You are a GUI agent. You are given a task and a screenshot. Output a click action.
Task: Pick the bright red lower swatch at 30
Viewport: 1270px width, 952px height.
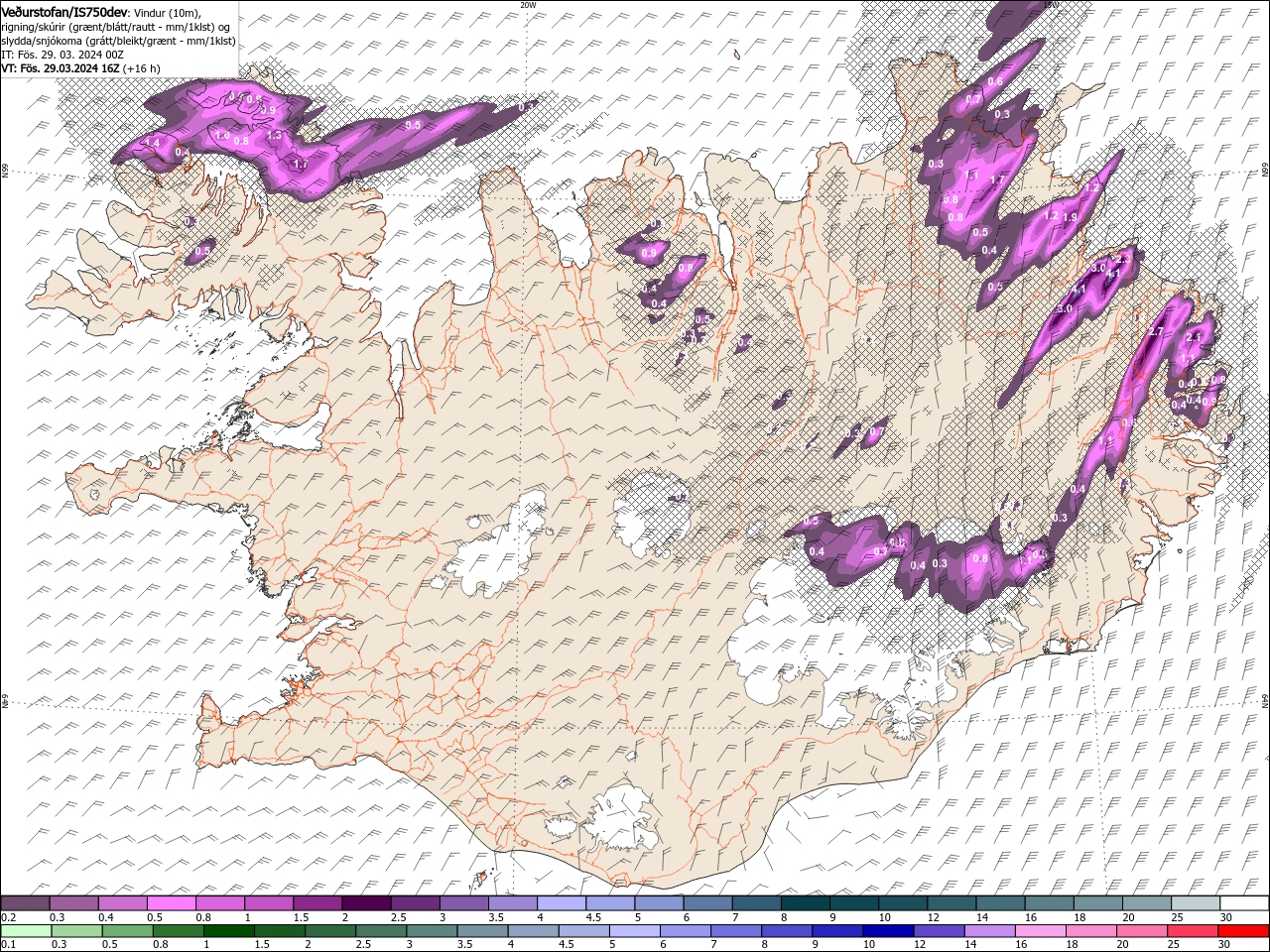(x=1242, y=931)
